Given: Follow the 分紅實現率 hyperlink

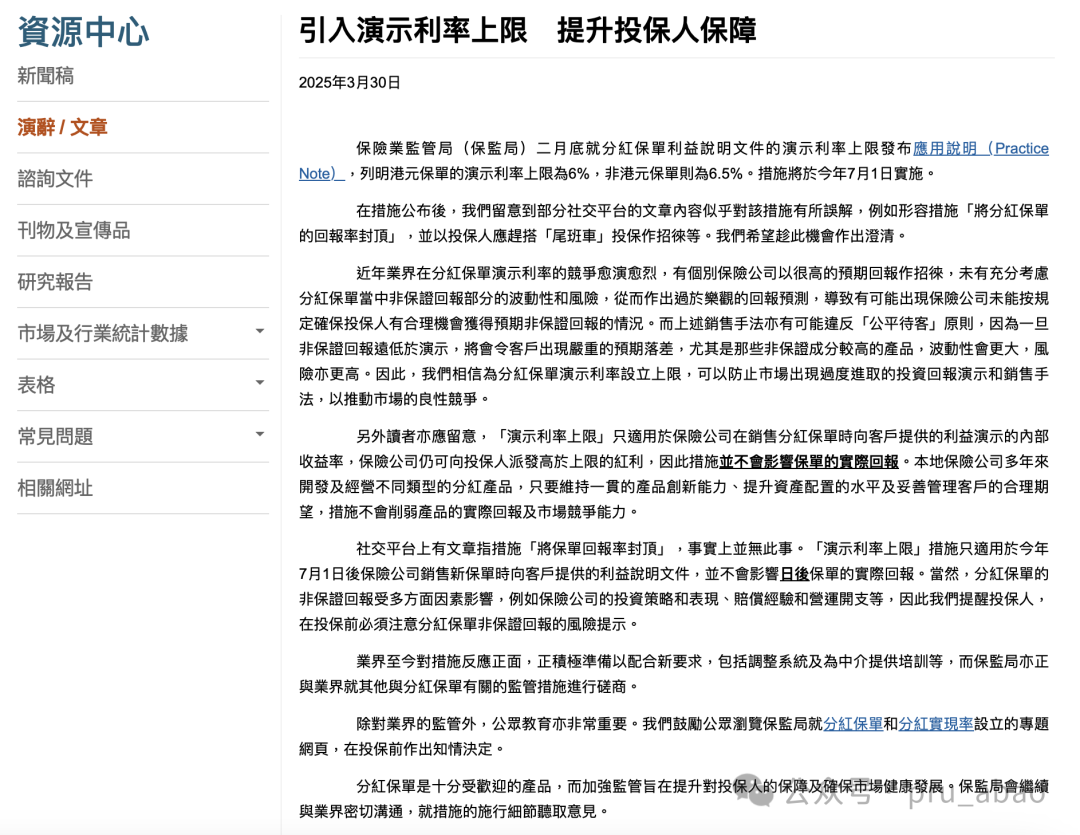Looking at the screenshot, I should tap(935, 724).
